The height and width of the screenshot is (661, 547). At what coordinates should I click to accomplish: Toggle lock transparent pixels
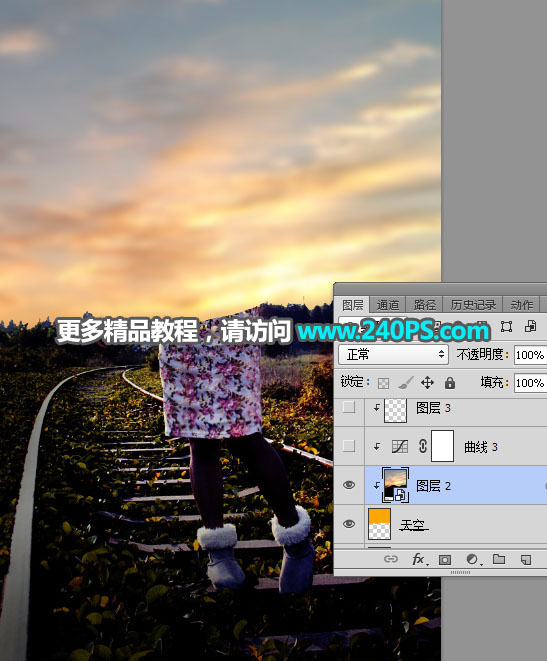pos(383,383)
